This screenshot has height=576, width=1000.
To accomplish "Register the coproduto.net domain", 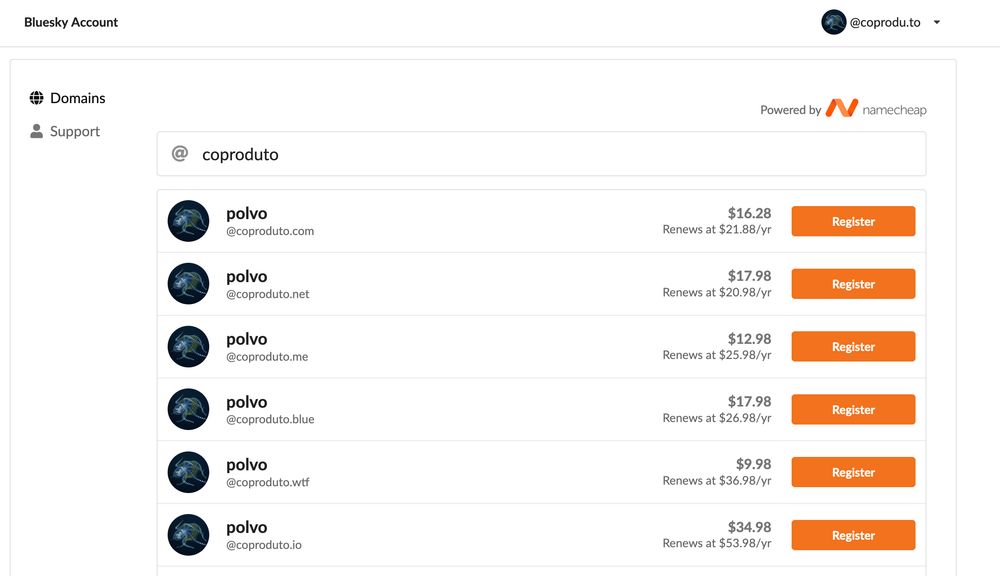I will [x=853, y=284].
